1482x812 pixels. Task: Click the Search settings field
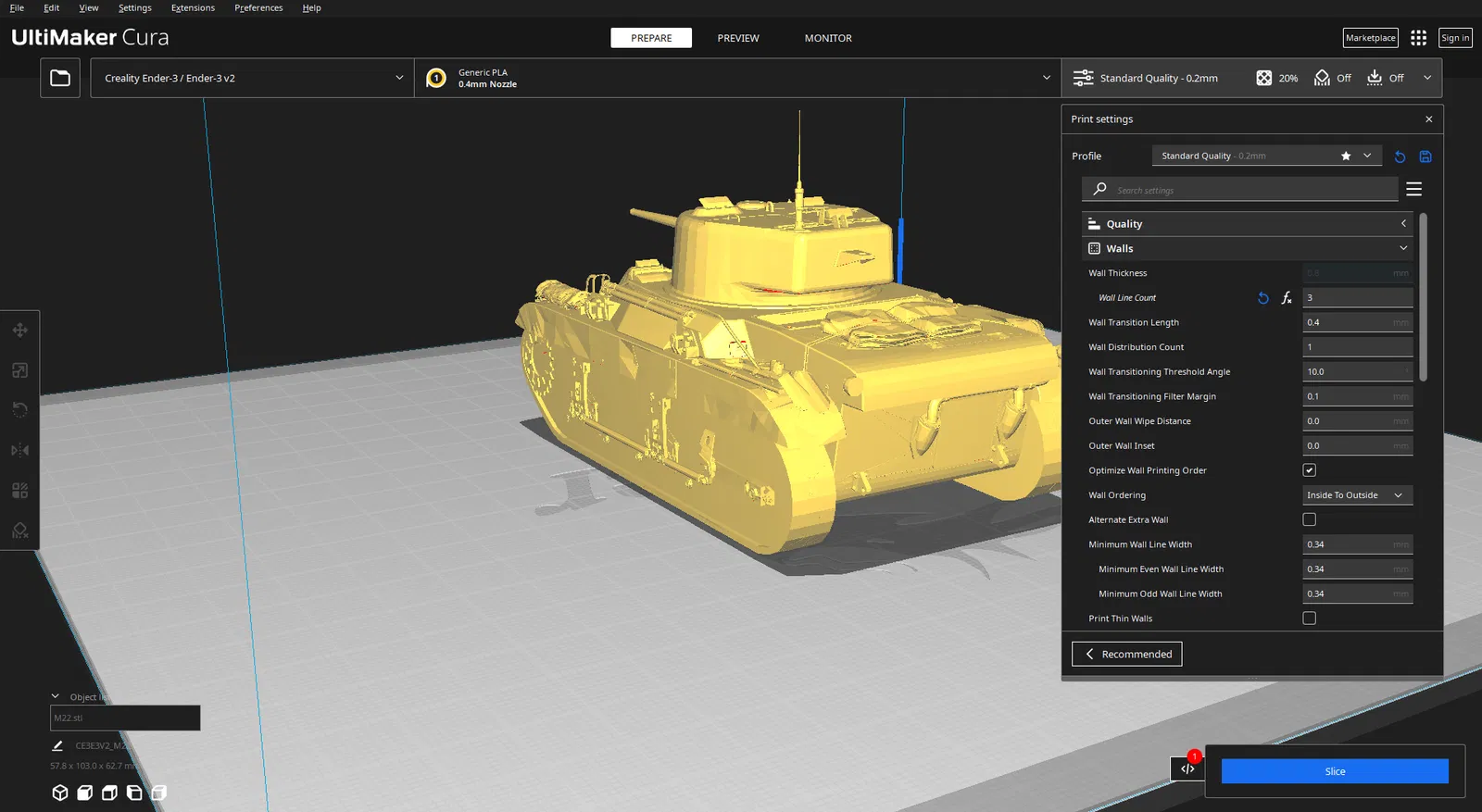[1240, 189]
